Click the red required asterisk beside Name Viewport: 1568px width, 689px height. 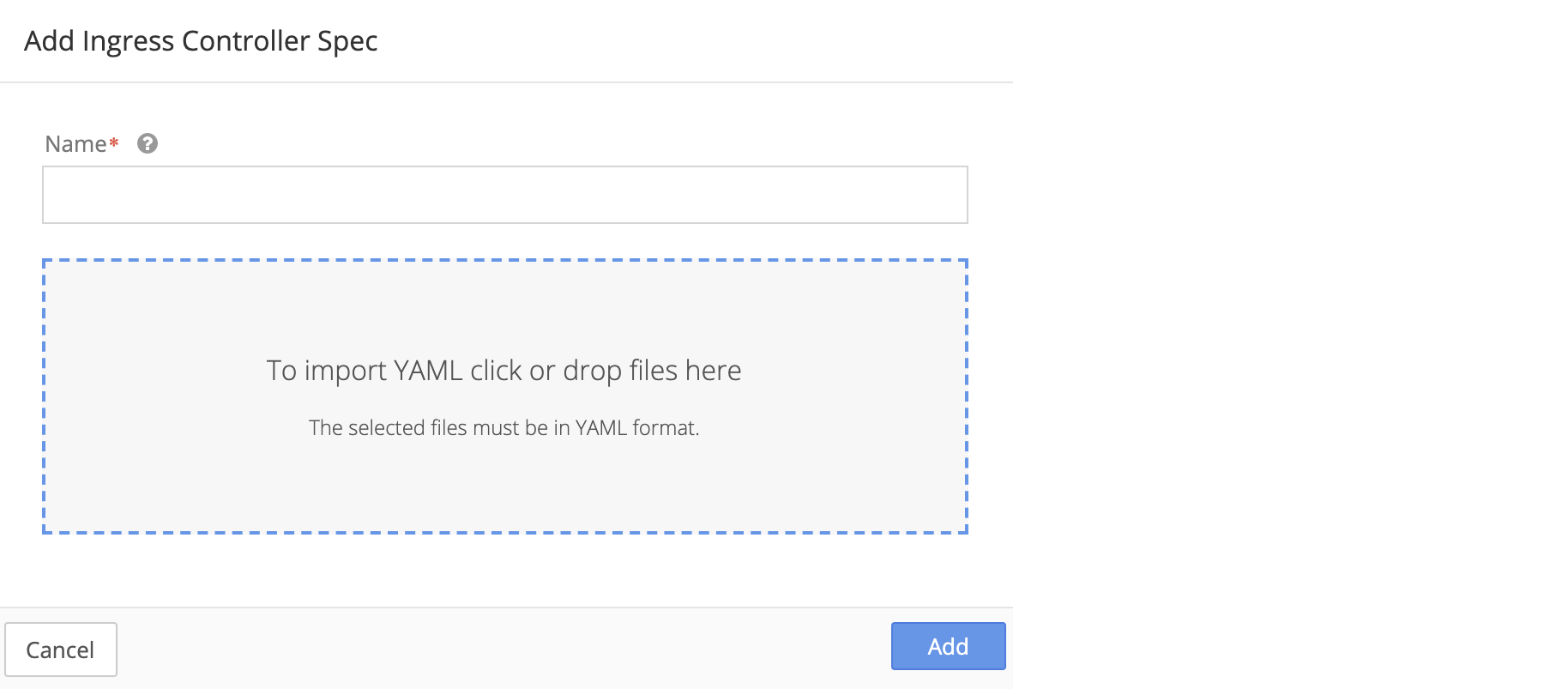point(113,142)
